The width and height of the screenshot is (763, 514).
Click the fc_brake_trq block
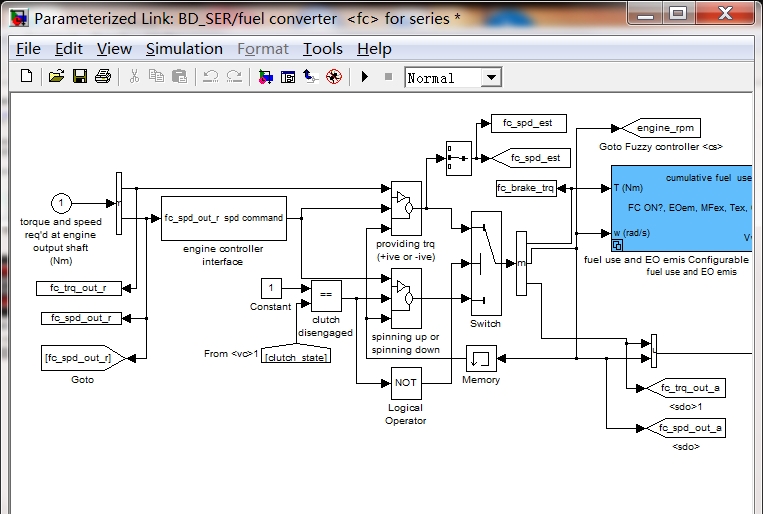coord(526,188)
